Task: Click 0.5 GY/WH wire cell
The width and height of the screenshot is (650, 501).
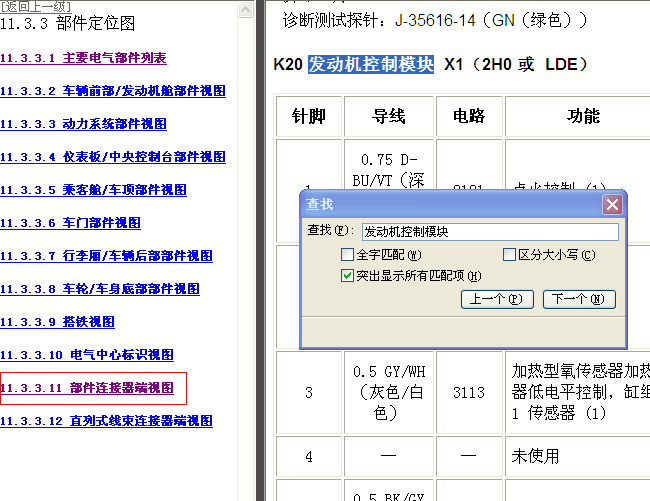Action: [389, 392]
